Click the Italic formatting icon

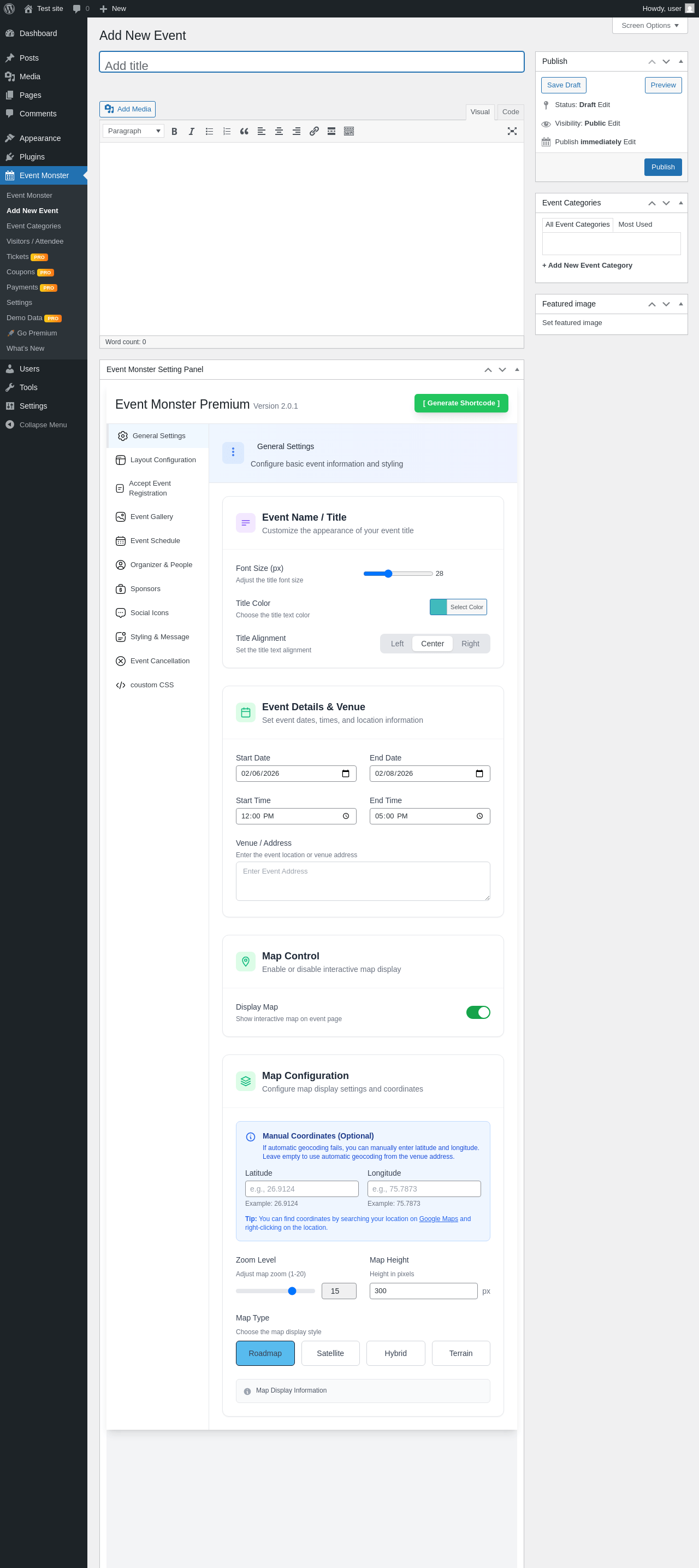[x=192, y=132]
